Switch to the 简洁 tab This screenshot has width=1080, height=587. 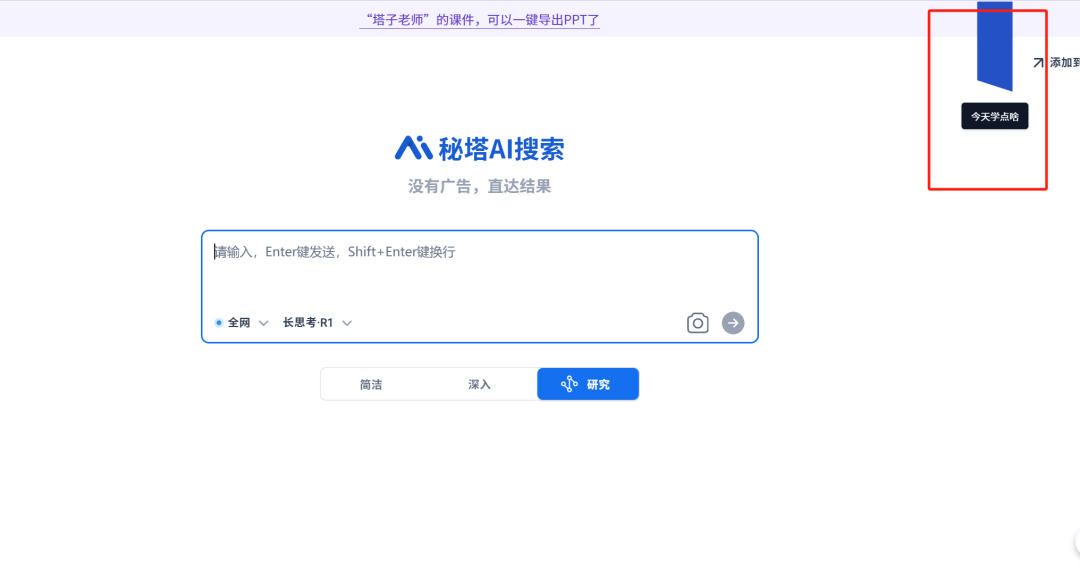point(371,383)
